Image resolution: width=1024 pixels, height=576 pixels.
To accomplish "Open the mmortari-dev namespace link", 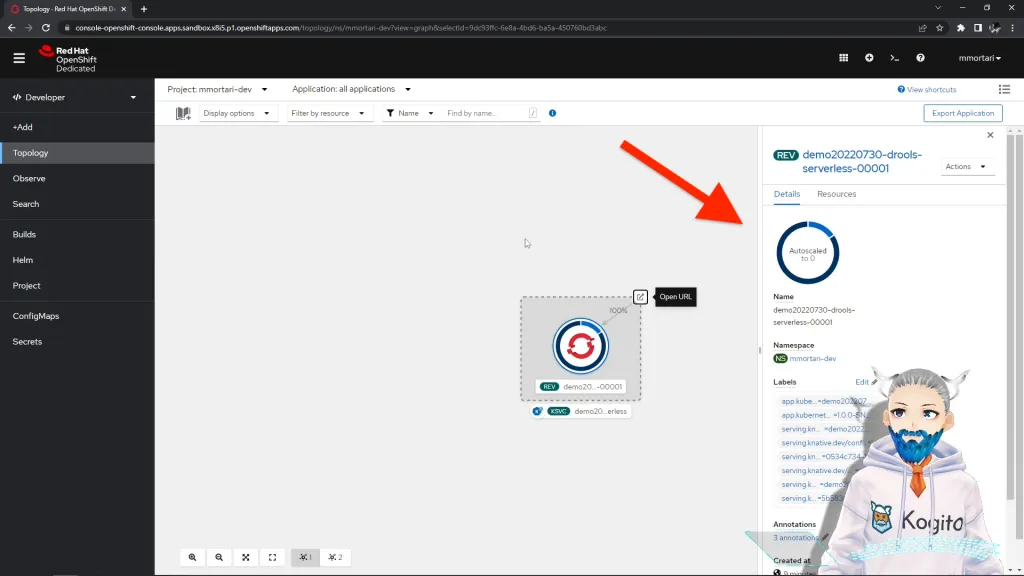I will click(812, 359).
